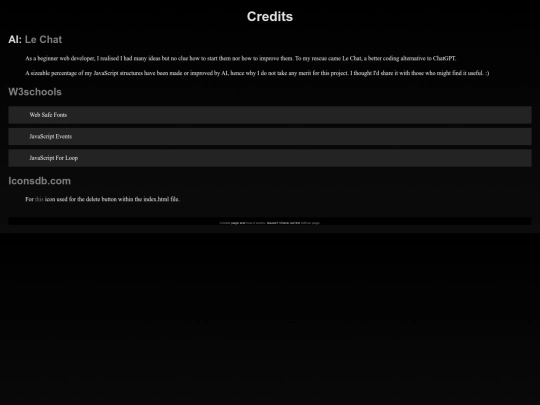
Task: Visit the Iconsdb.com heading link
Action: [x=40, y=181]
